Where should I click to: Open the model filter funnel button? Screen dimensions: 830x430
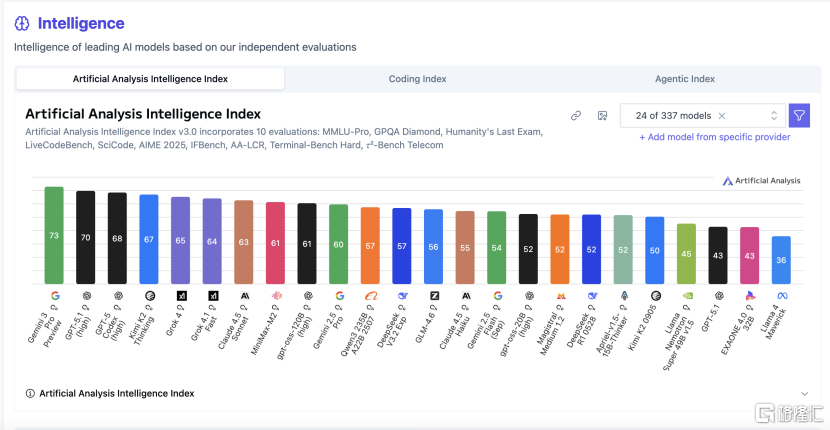click(799, 116)
